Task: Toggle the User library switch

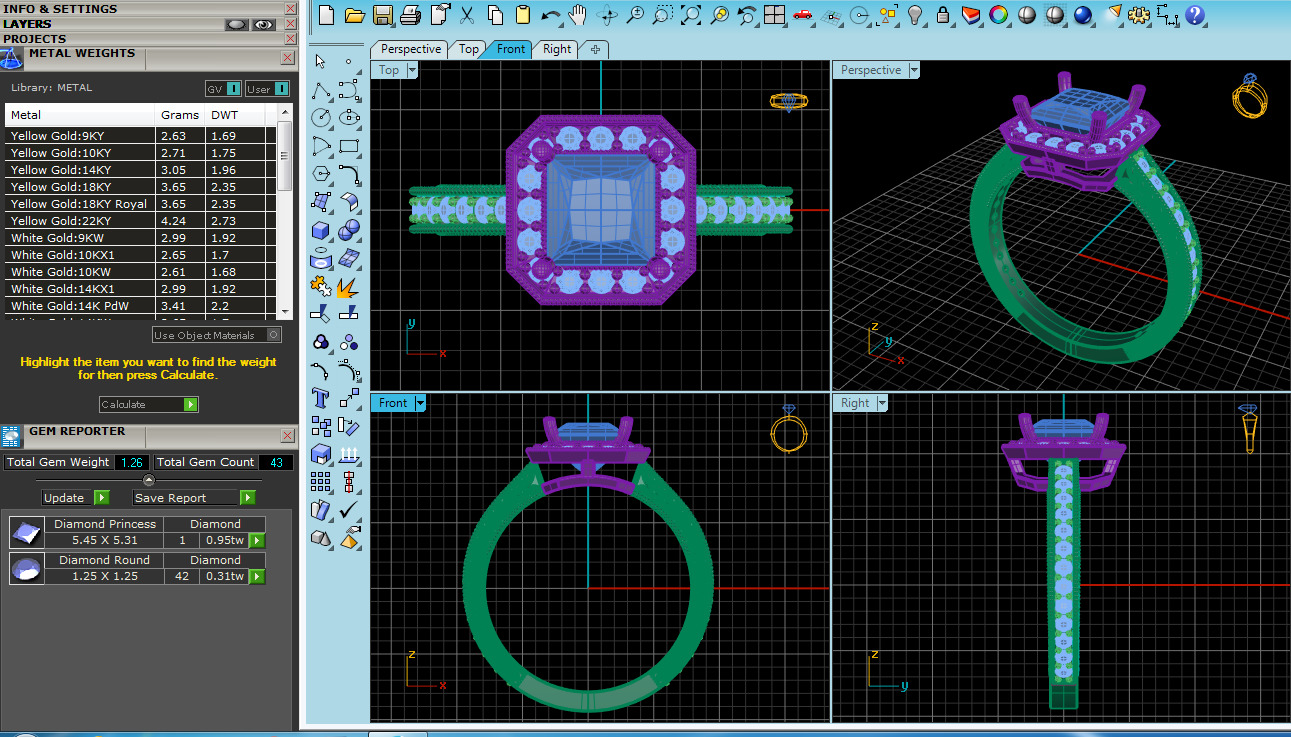Action: 267,89
